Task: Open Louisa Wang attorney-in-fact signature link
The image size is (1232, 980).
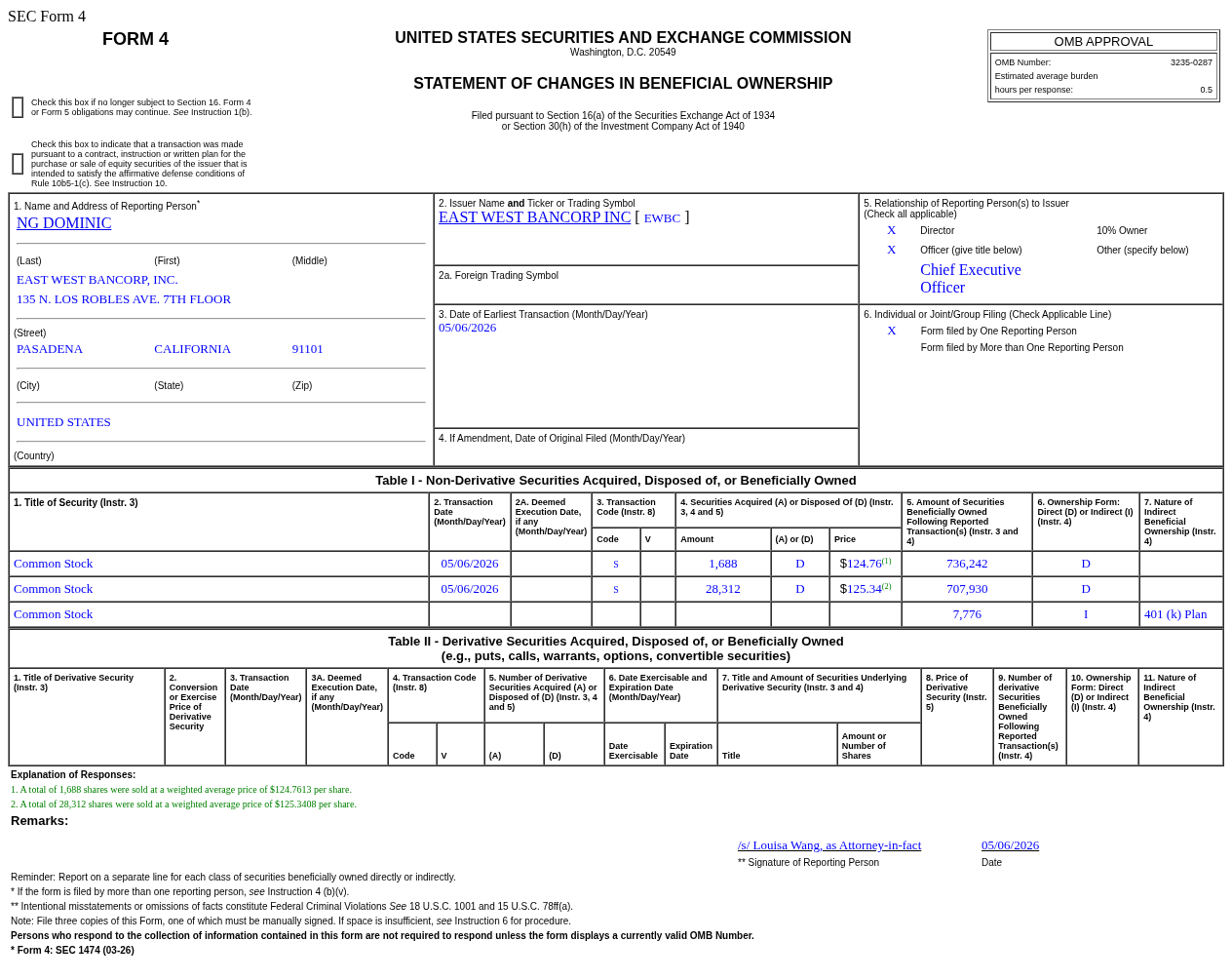Action: [829, 845]
